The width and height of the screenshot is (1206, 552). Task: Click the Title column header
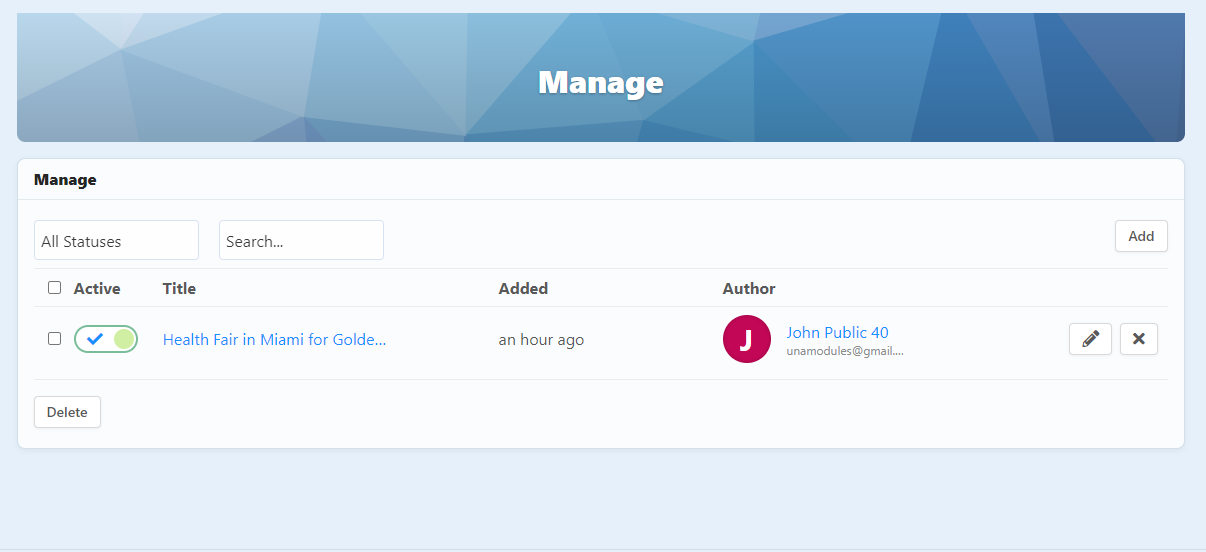point(179,289)
